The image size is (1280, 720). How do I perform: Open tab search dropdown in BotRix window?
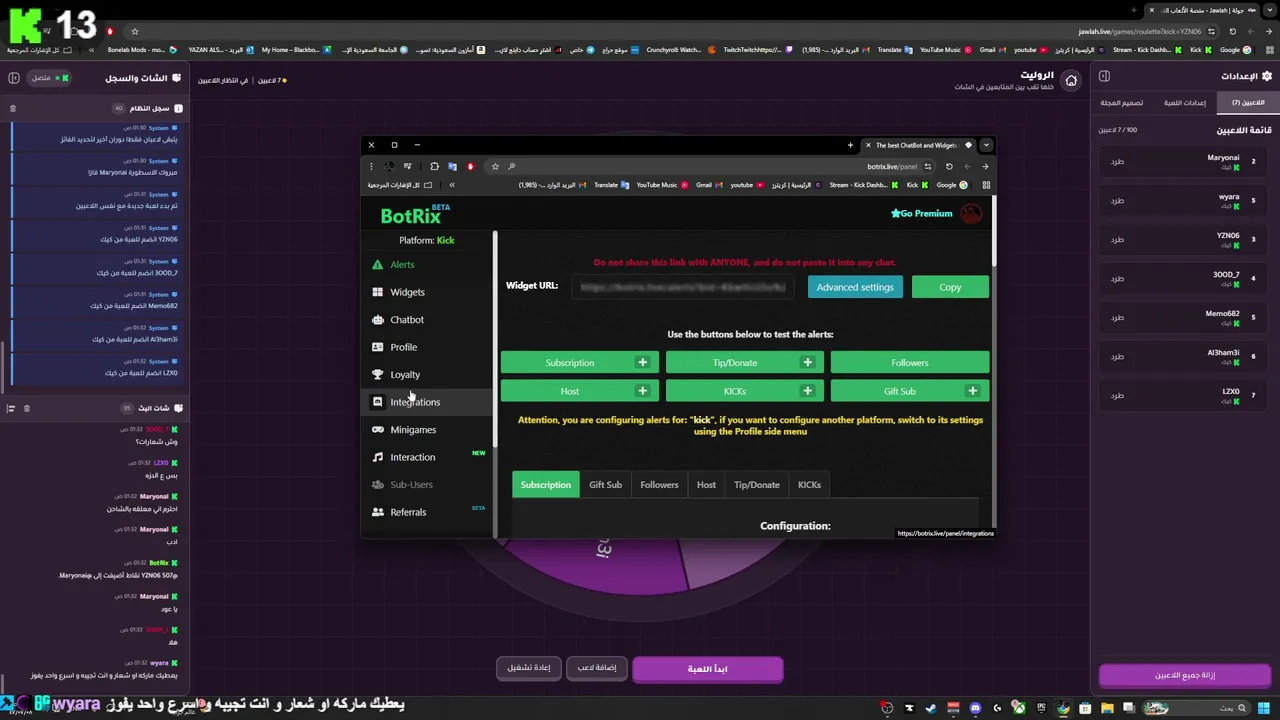click(x=986, y=145)
